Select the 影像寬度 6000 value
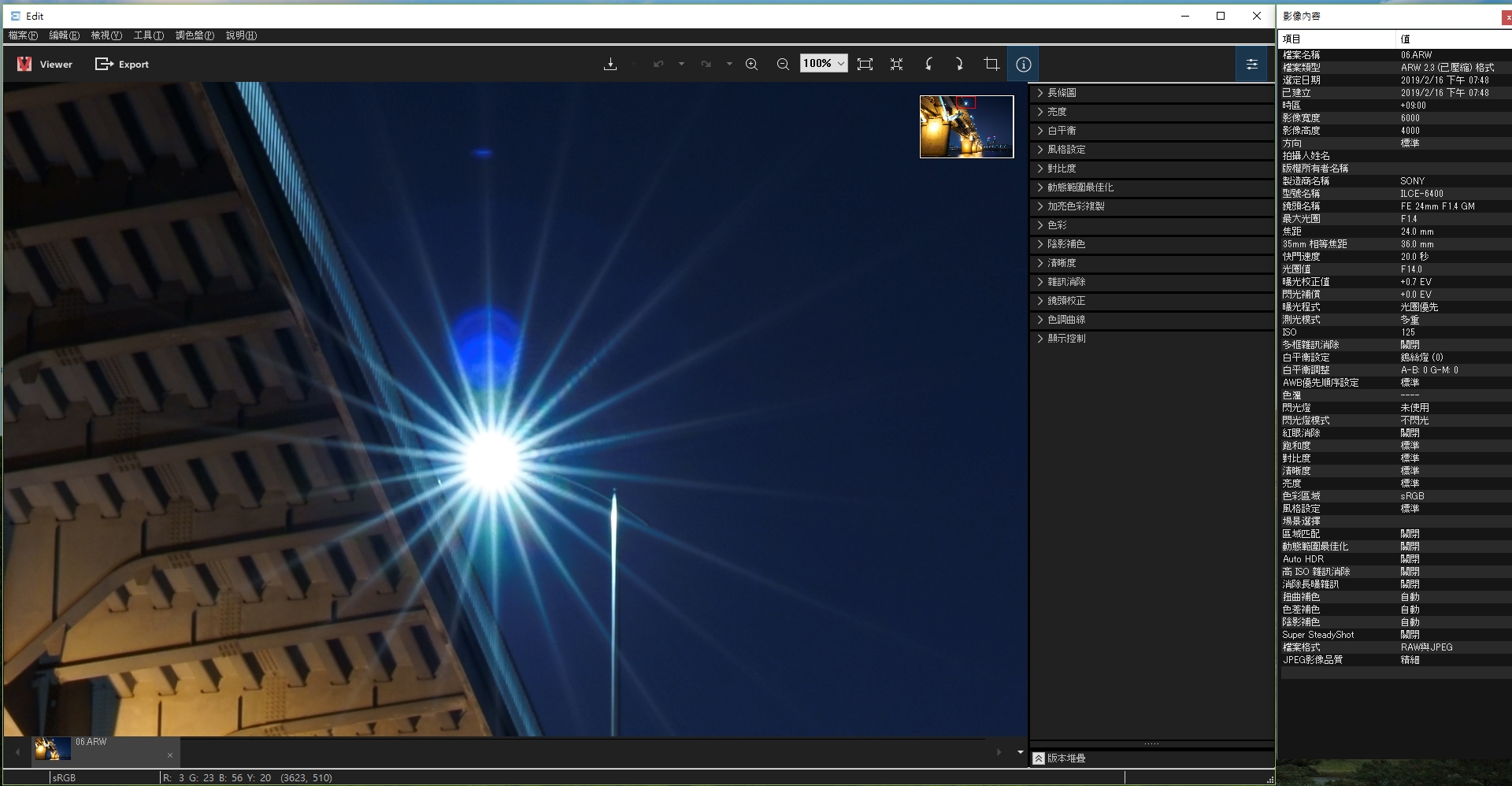Screen dimensions: 1512x786 click(x=1410, y=118)
